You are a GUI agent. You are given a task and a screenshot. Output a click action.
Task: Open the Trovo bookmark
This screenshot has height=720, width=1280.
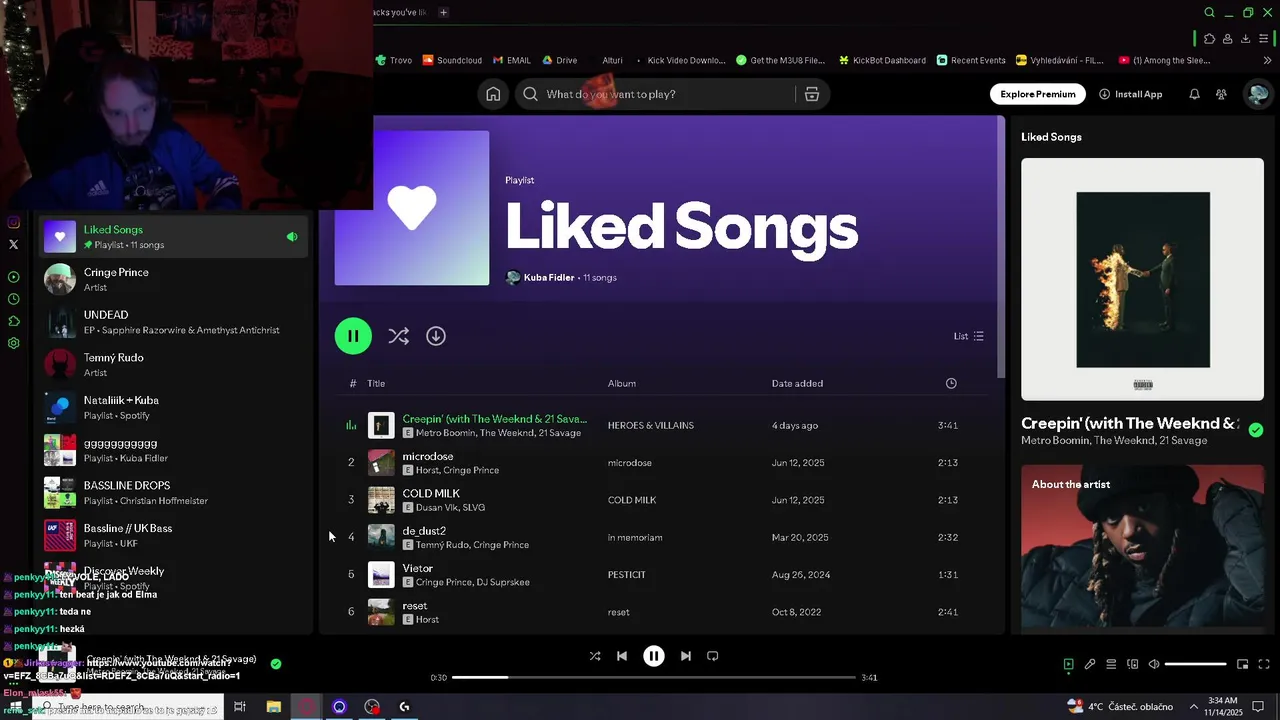[x=393, y=60]
